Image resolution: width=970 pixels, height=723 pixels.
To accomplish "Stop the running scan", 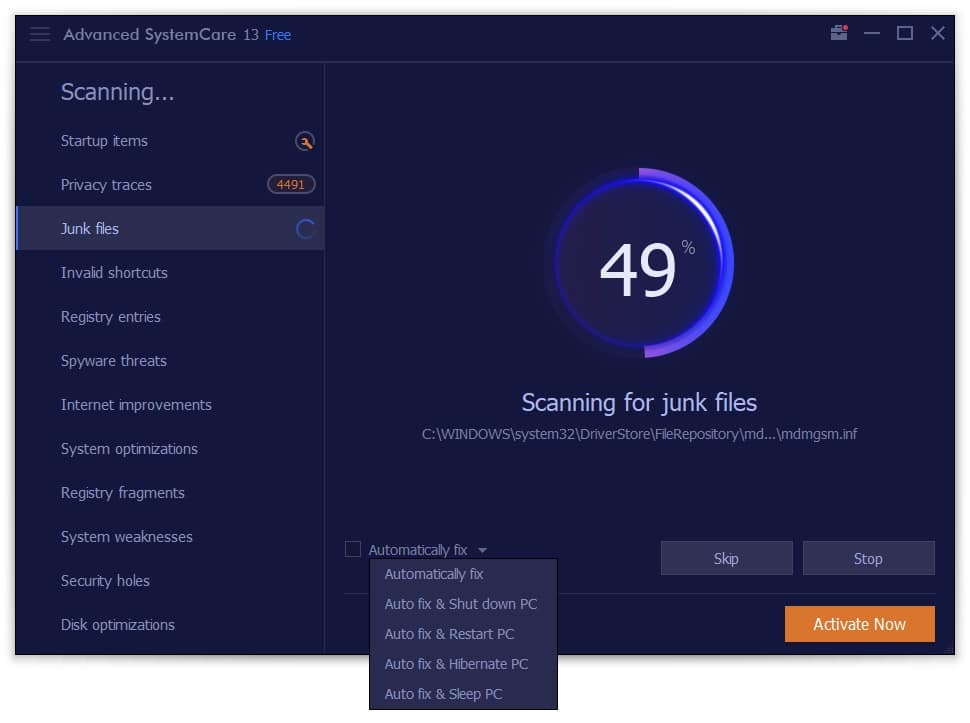I will coord(869,558).
